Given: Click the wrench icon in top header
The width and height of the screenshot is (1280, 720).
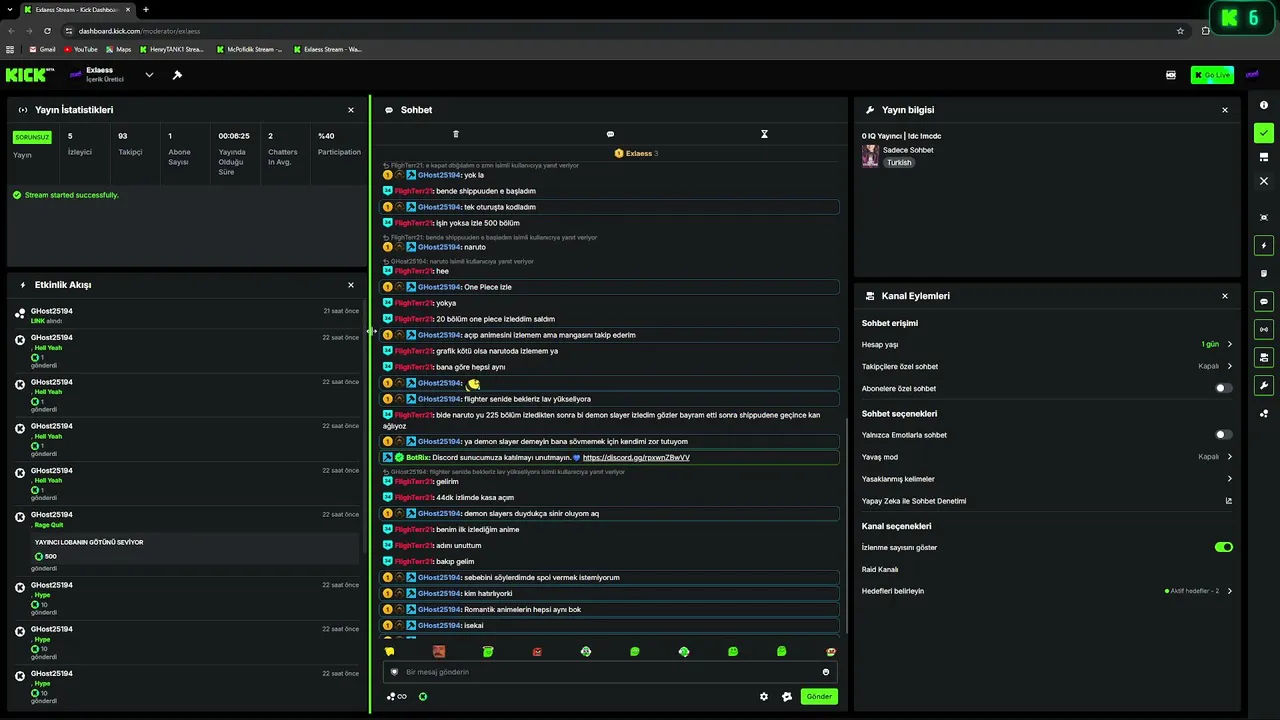Looking at the screenshot, I should click(177, 75).
